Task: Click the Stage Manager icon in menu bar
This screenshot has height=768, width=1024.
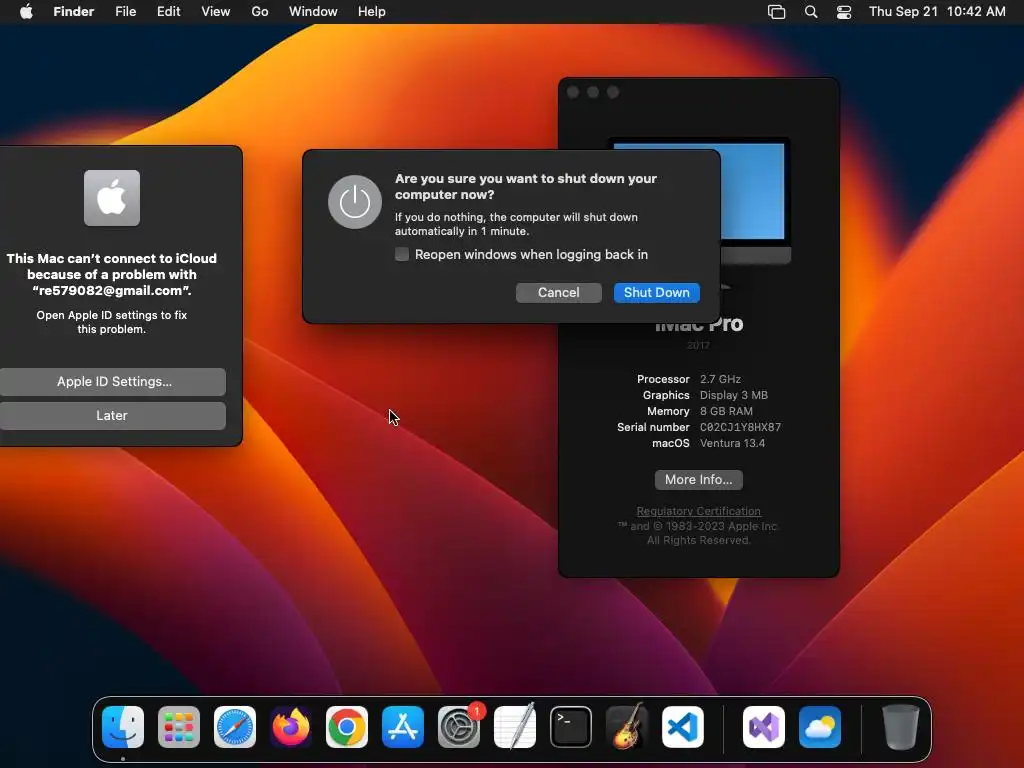Action: 776,12
